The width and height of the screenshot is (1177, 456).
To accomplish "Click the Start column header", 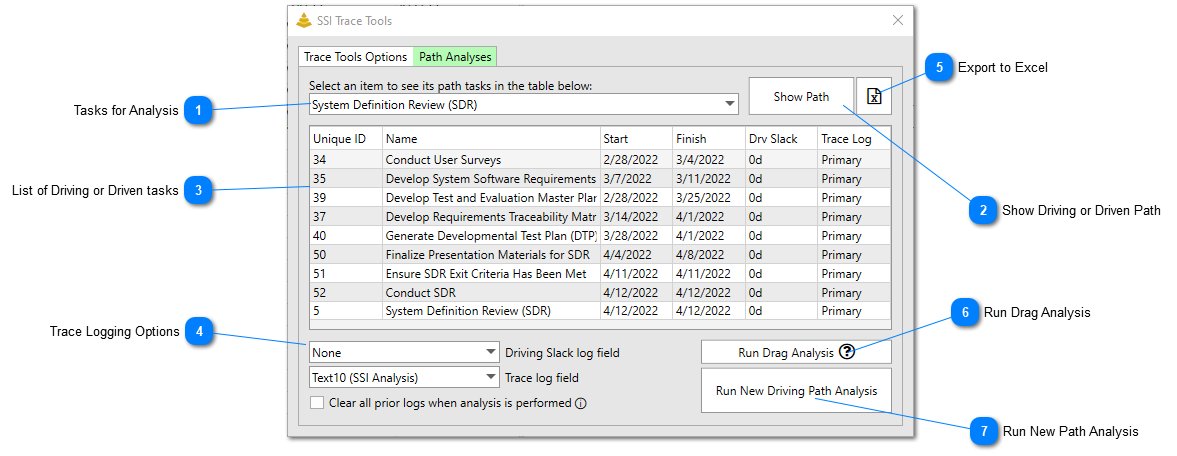I will 637,139.
